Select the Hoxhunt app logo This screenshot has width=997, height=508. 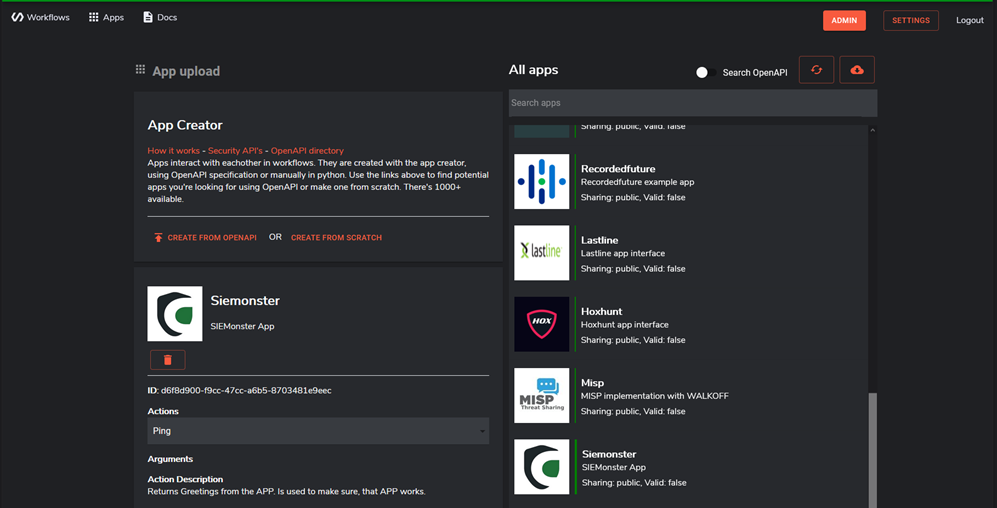point(542,324)
